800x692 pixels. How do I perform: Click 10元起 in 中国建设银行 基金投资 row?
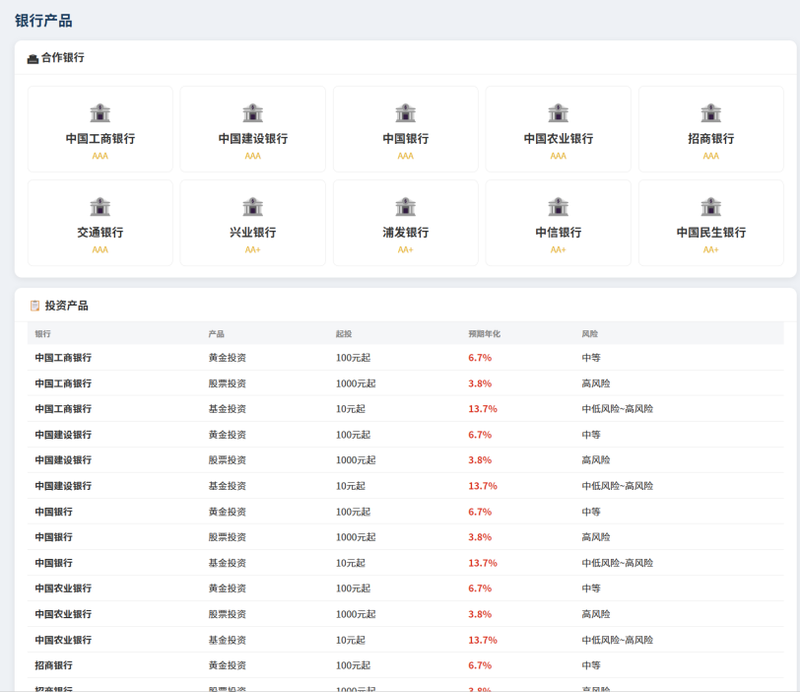tap(351, 486)
